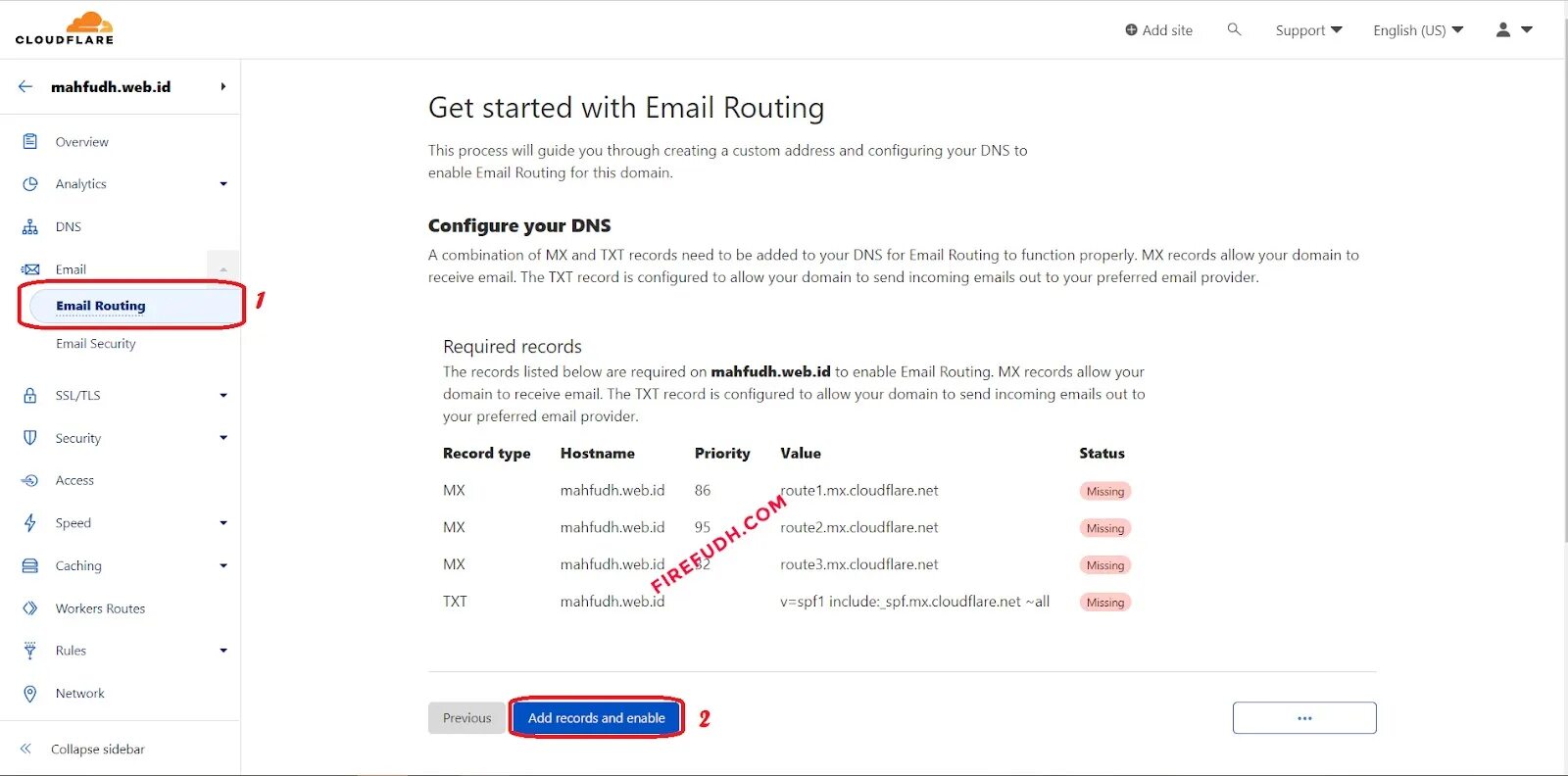Viewport: 1568px width, 776px height.
Task: Click the back arrow beside mahfudh.web.id
Action: click(x=25, y=86)
